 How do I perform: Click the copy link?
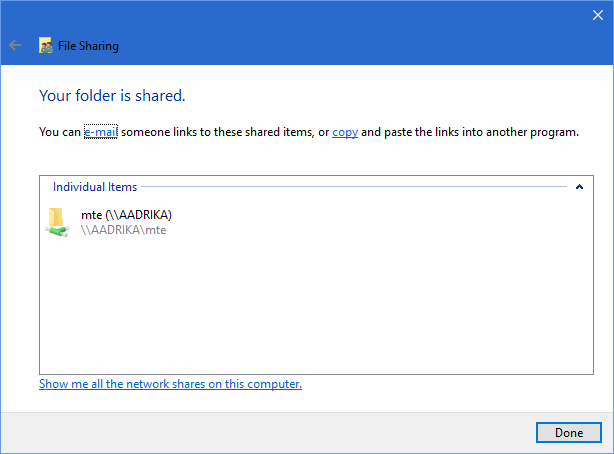(x=345, y=132)
